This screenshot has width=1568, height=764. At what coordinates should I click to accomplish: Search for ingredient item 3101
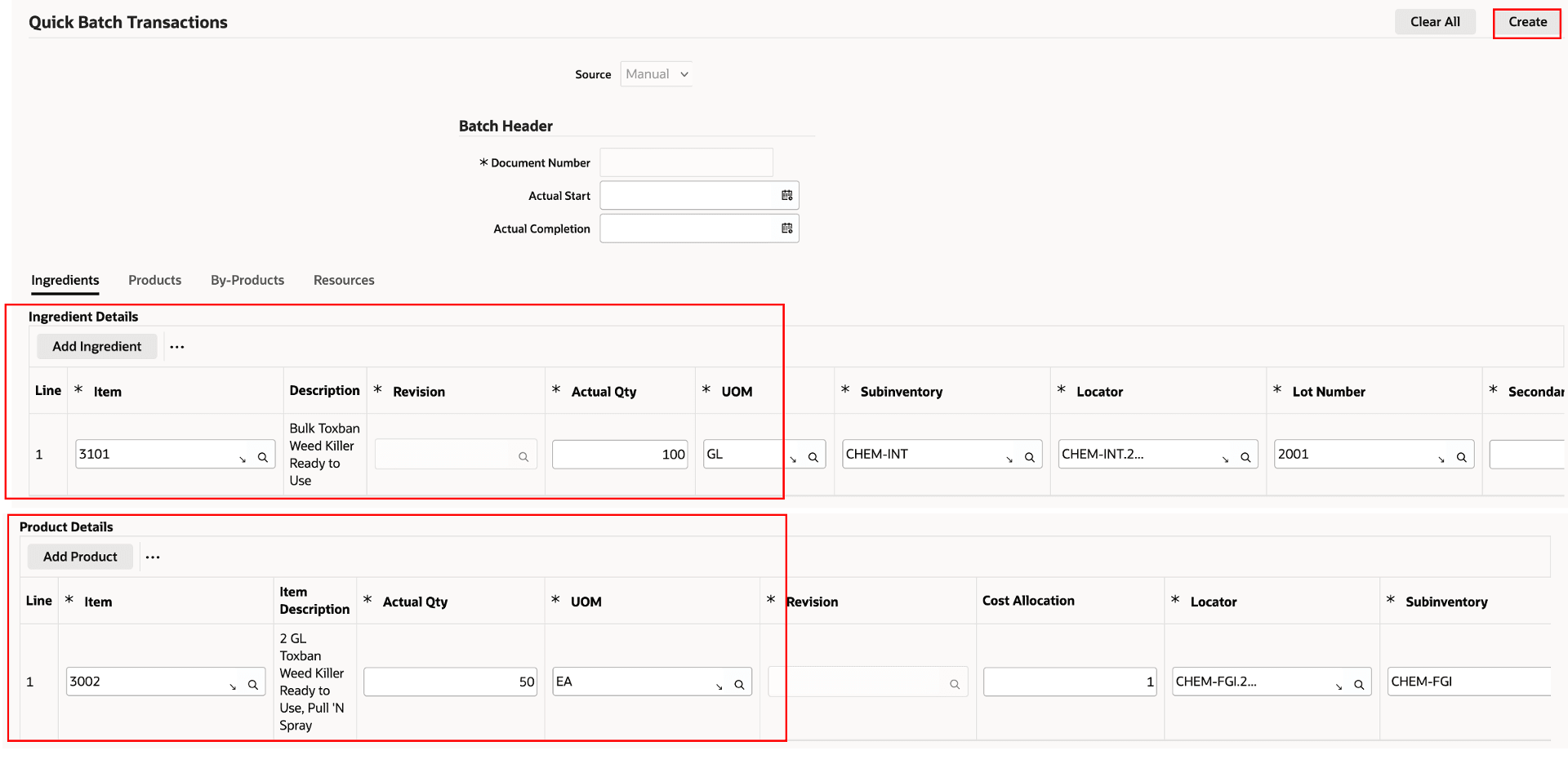(x=263, y=458)
